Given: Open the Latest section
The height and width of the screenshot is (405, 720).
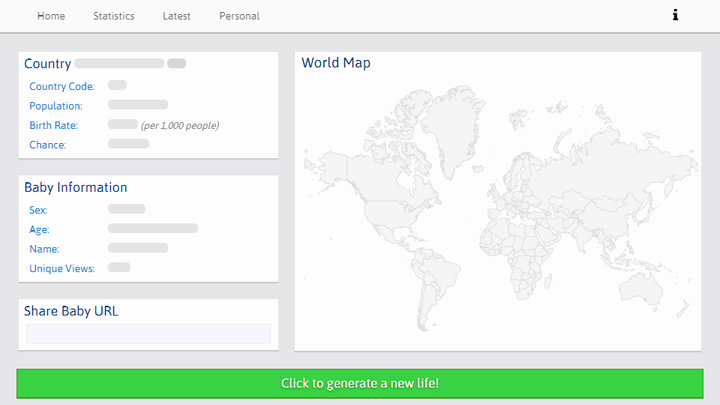Looking at the screenshot, I should point(176,16).
